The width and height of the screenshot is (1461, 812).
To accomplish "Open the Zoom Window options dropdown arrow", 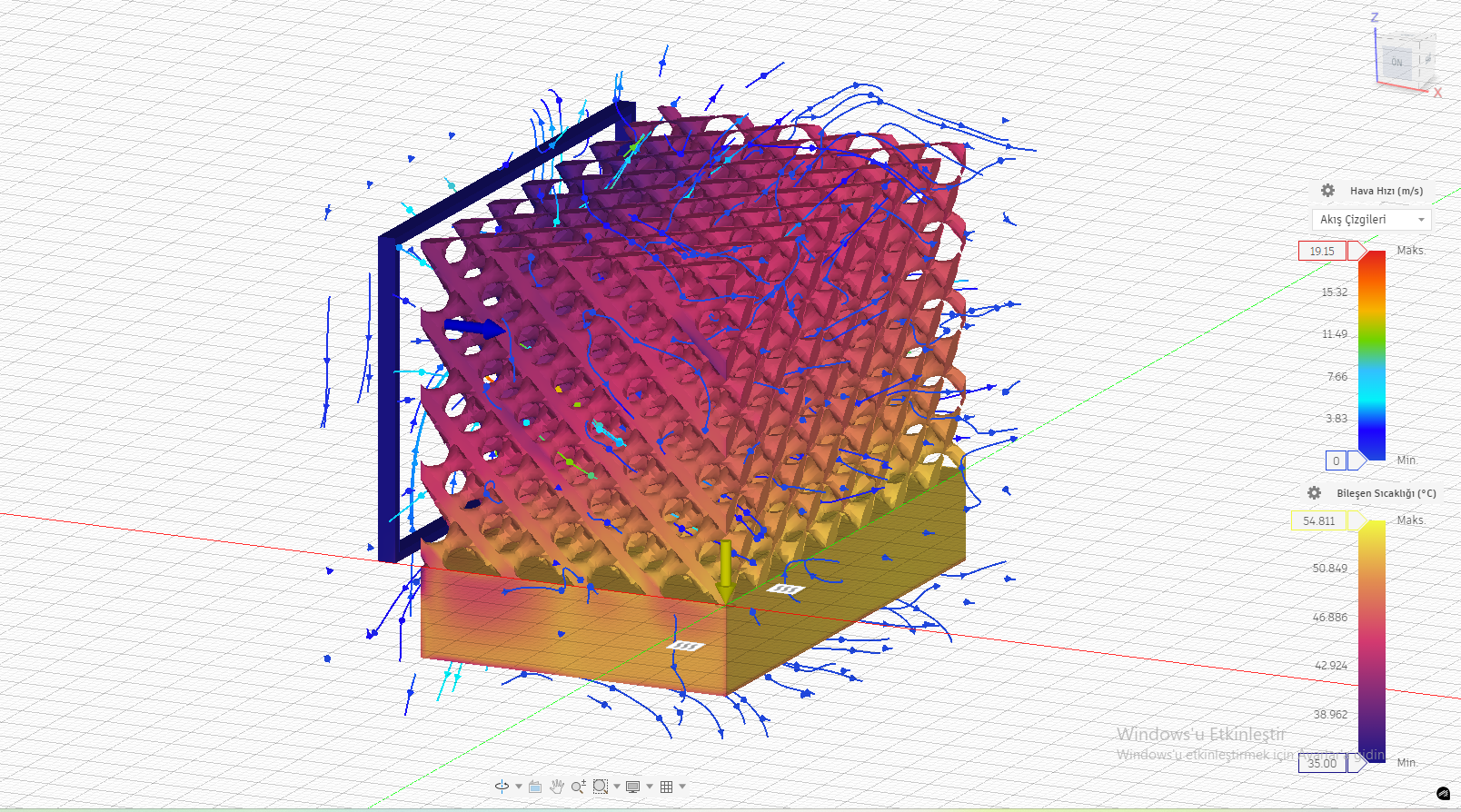I will (x=617, y=787).
